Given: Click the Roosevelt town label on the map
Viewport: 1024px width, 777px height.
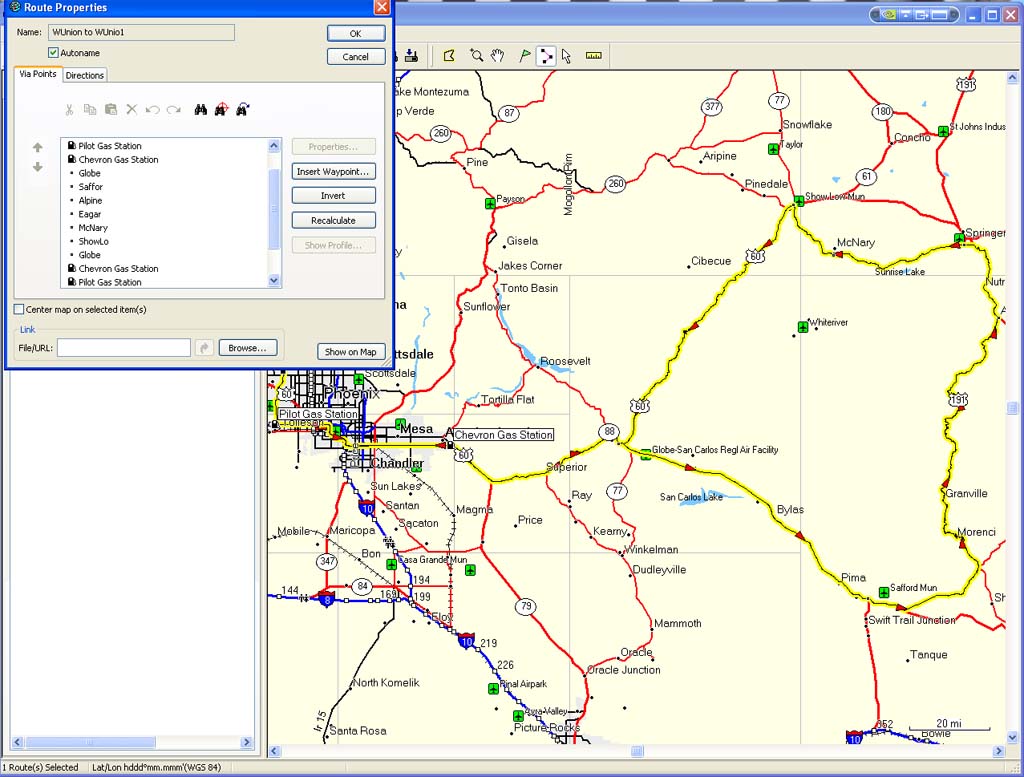Looking at the screenshot, I should (x=565, y=361).
